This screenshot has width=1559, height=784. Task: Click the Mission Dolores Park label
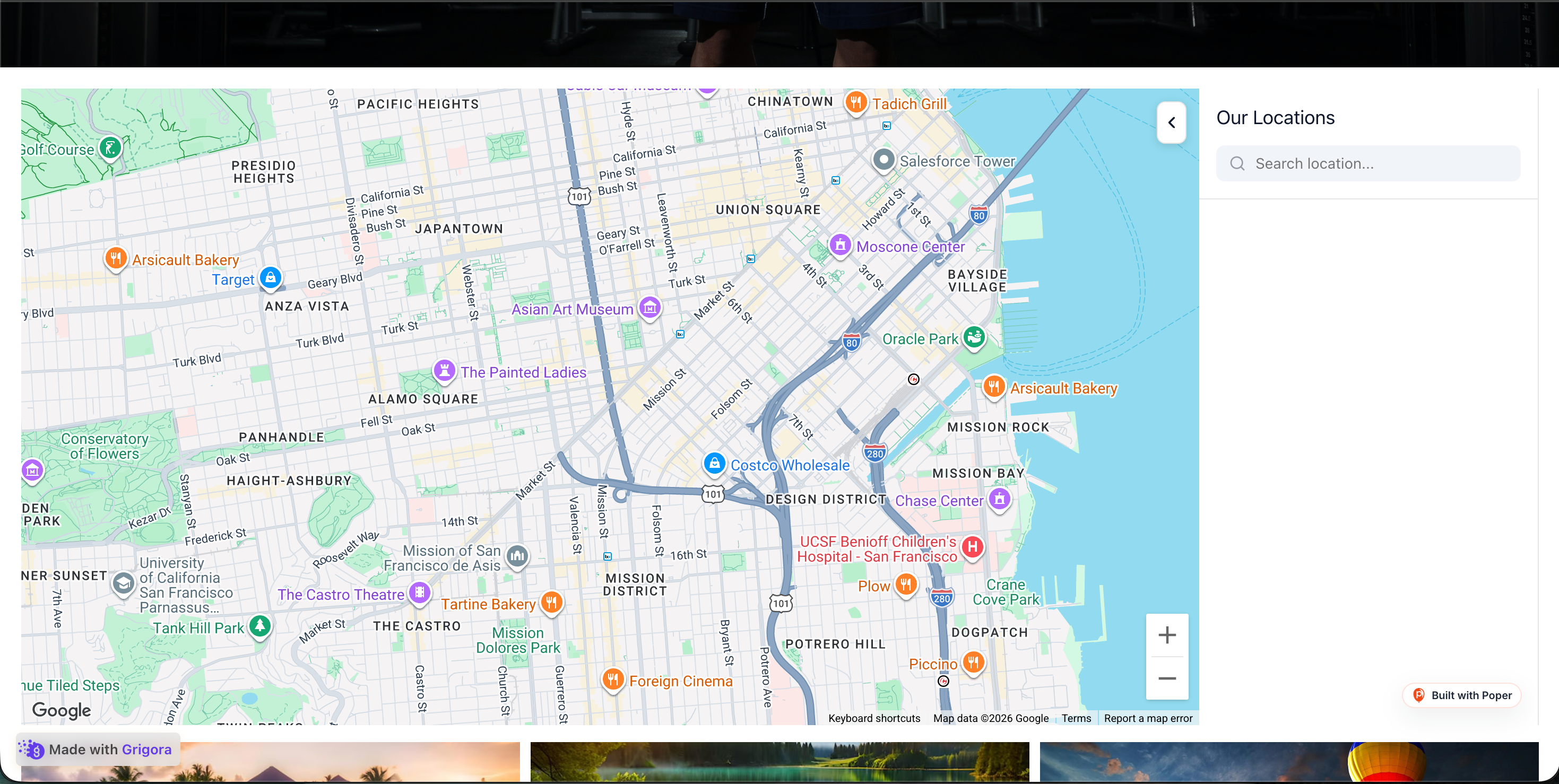(x=518, y=640)
